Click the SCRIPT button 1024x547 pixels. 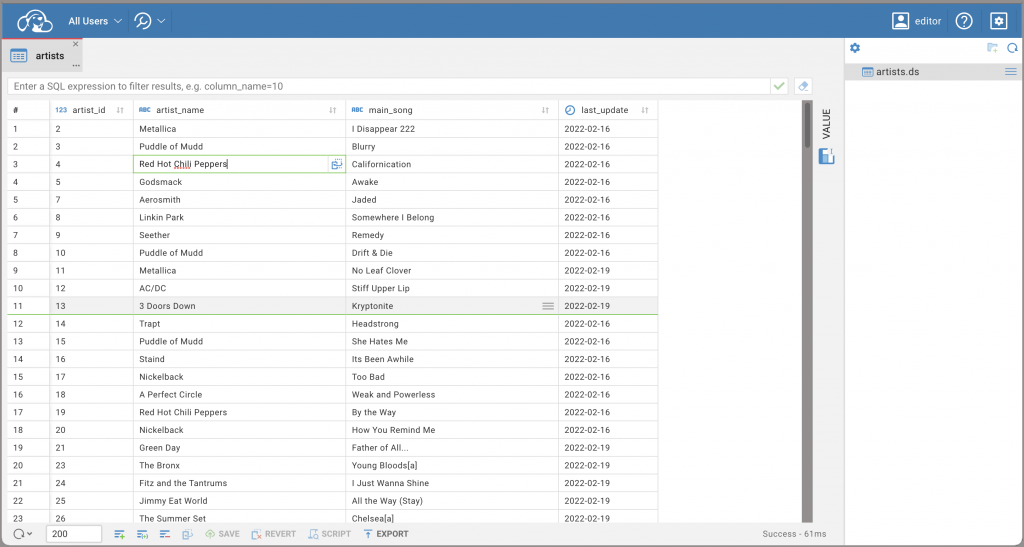330,534
